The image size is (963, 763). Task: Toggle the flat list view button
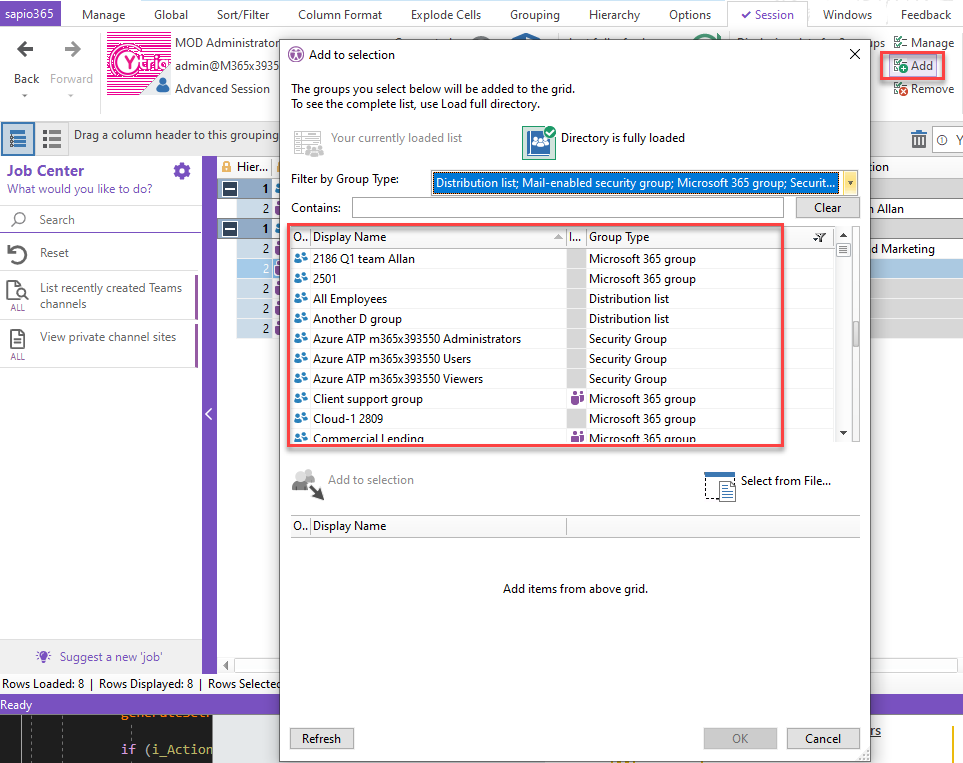pos(53,139)
